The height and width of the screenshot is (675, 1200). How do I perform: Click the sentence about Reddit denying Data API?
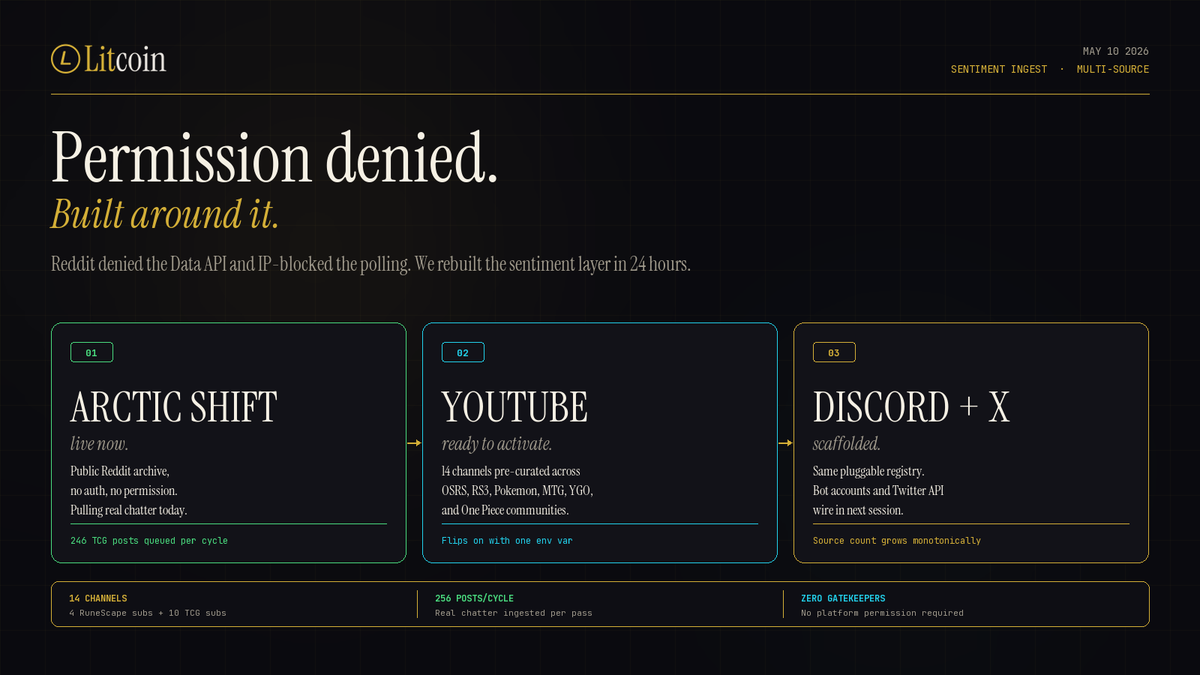pyautogui.click(x=371, y=266)
